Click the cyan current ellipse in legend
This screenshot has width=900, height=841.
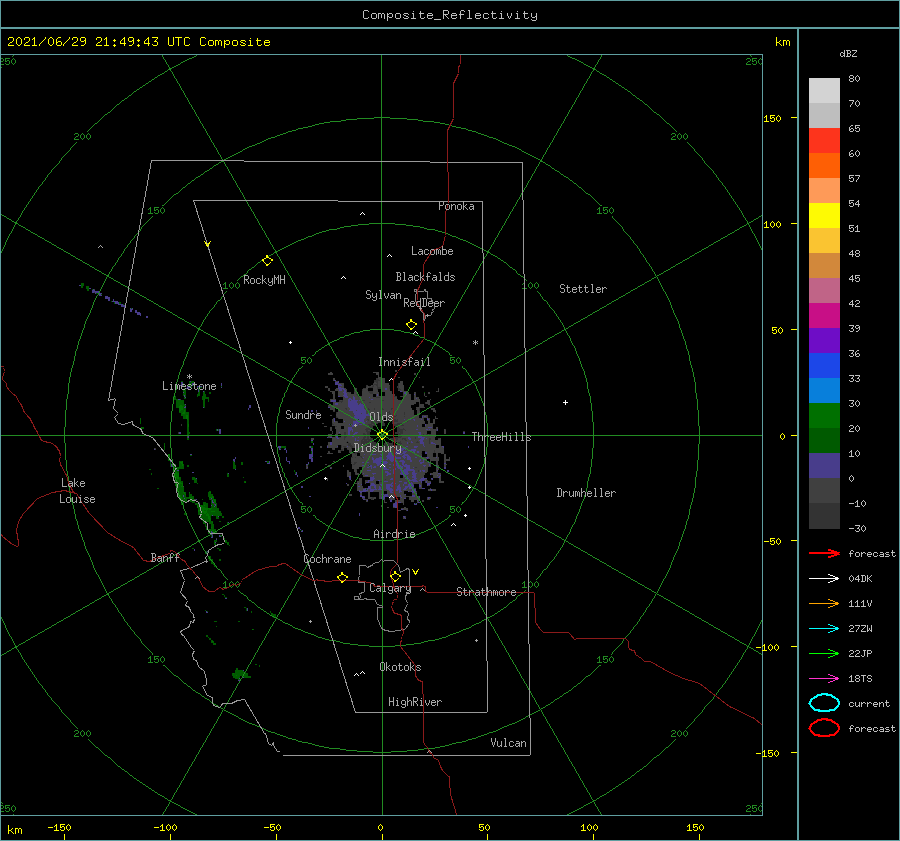pos(824,703)
